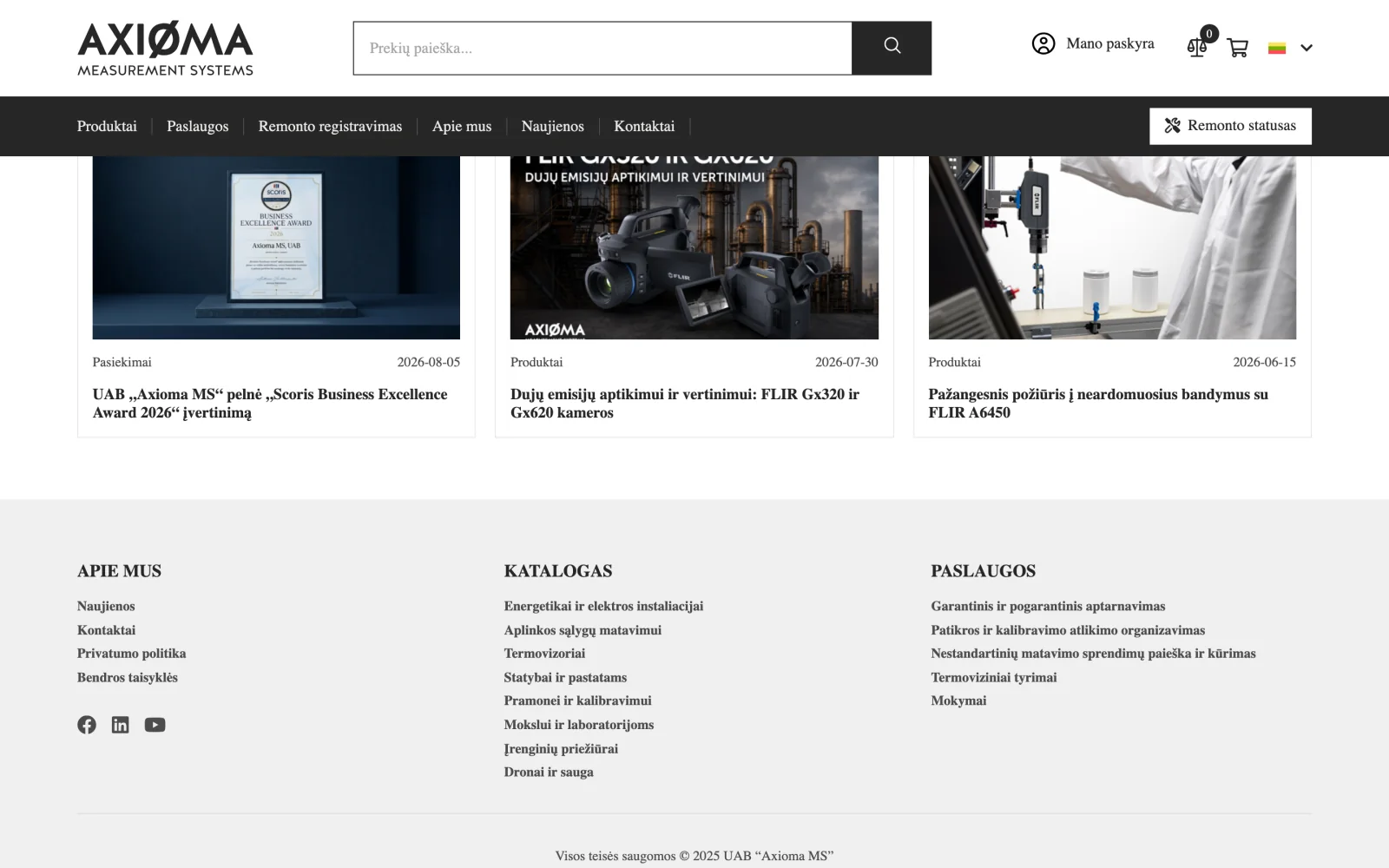The width and height of the screenshot is (1389, 868).
Task: Open Statybai ir pastatams category
Action: click(565, 677)
